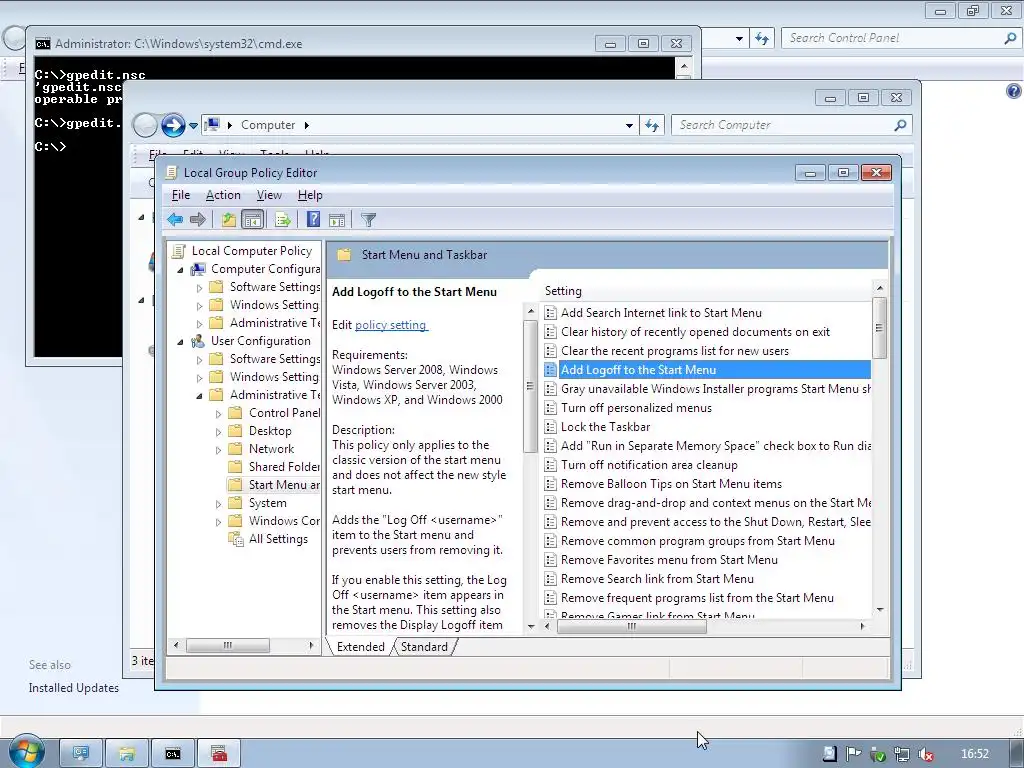Click the settings list horizontal scrollbar thumb
1024x768 pixels.
(632, 626)
